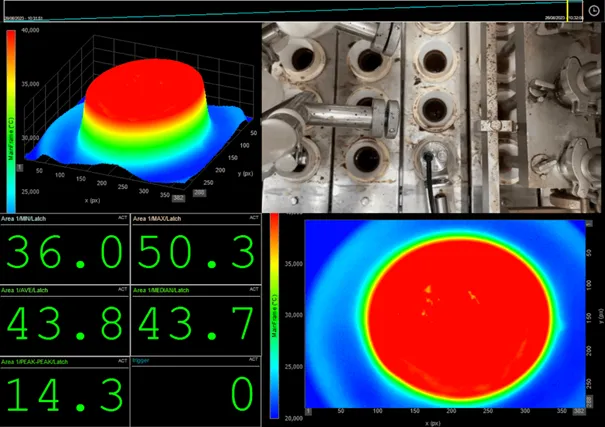This screenshot has height=427, width=605.
Task: Click the ACT indicator on Area 1/MIN/Latch
Action: click(123, 218)
